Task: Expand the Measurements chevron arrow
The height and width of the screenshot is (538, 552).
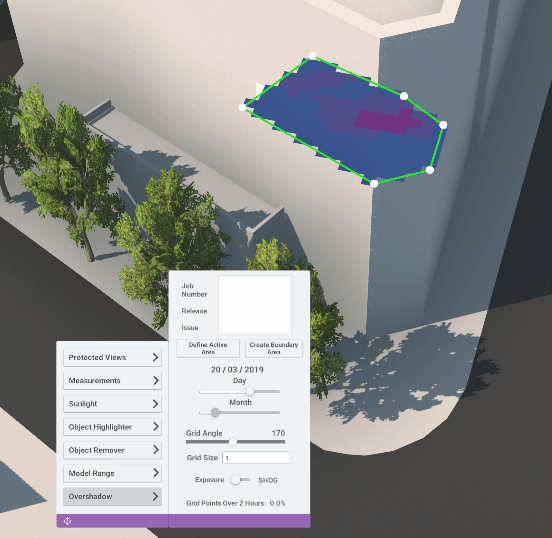Action: [155, 381]
